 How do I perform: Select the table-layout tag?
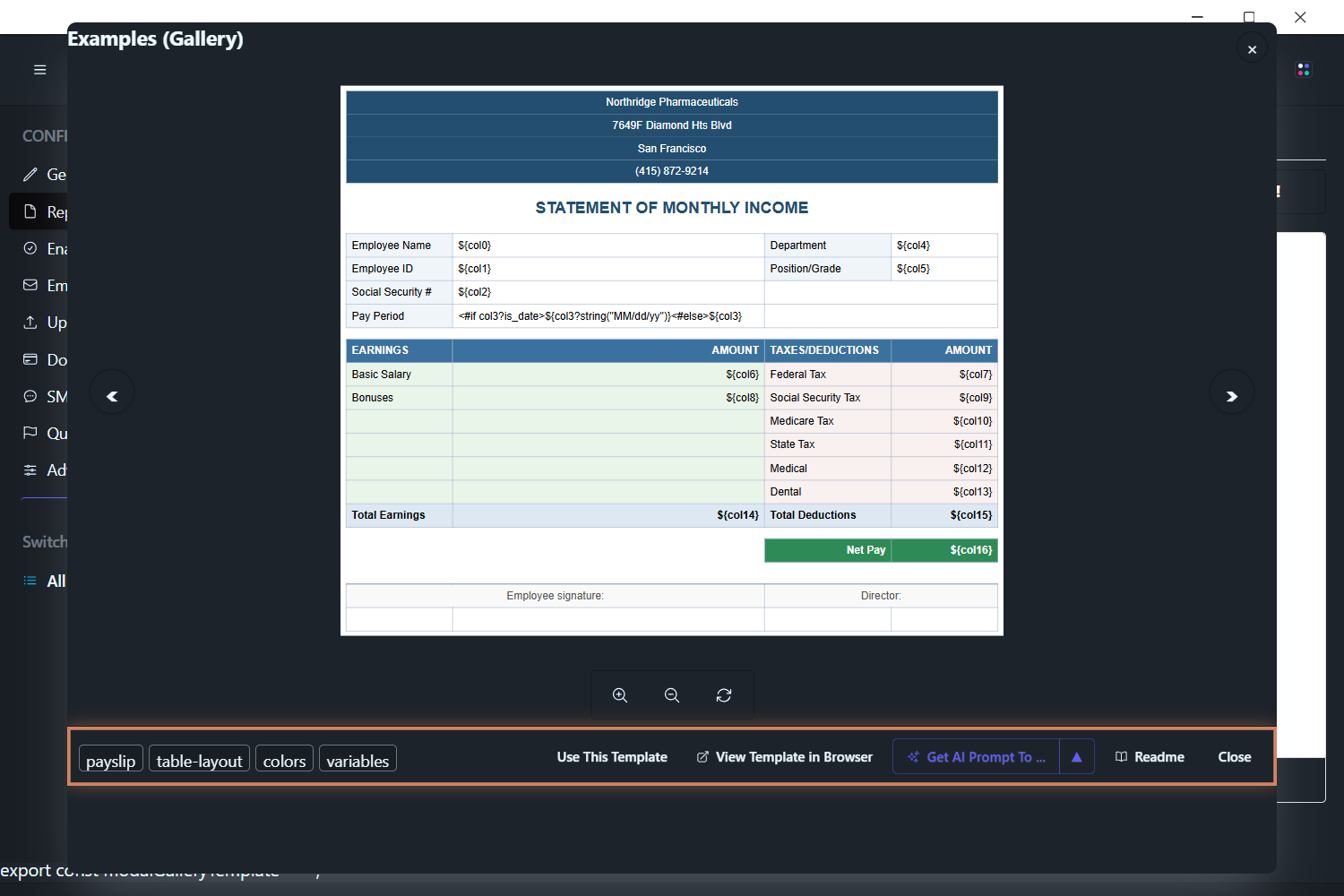(x=199, y=760)
